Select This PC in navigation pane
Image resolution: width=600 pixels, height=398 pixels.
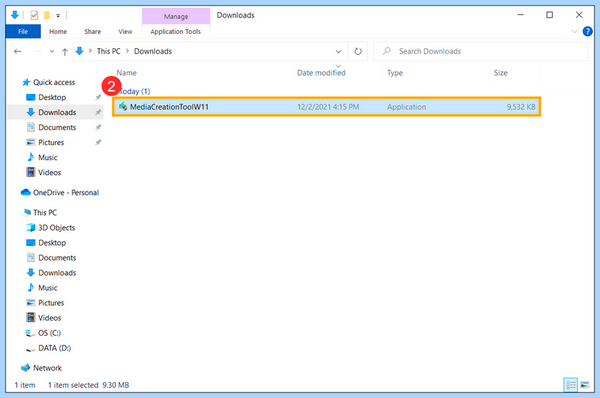pos(45,212)
